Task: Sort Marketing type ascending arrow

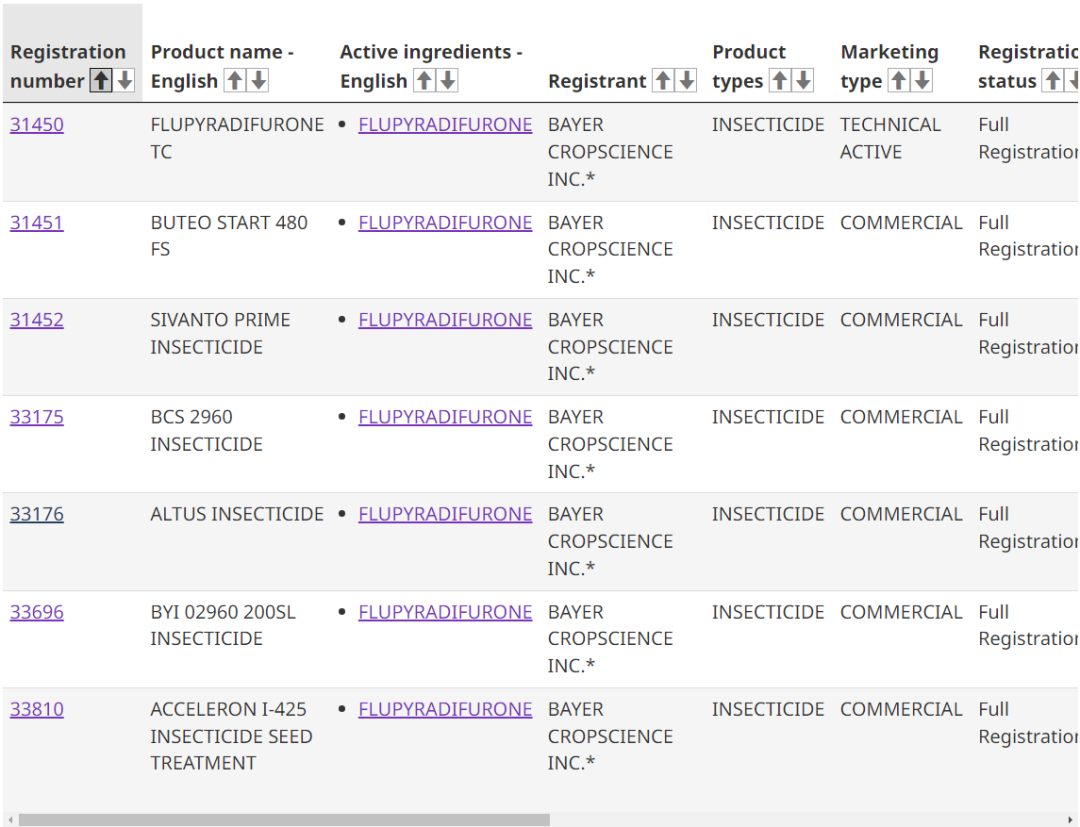Action: pos(899,81)
